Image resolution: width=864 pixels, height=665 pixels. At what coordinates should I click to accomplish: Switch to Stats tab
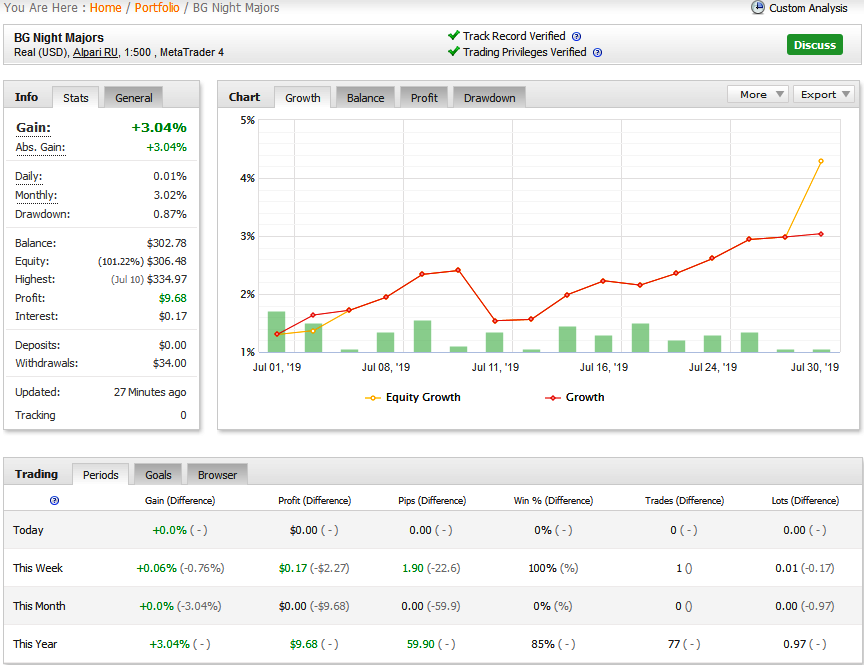click(x=75, y=98)
